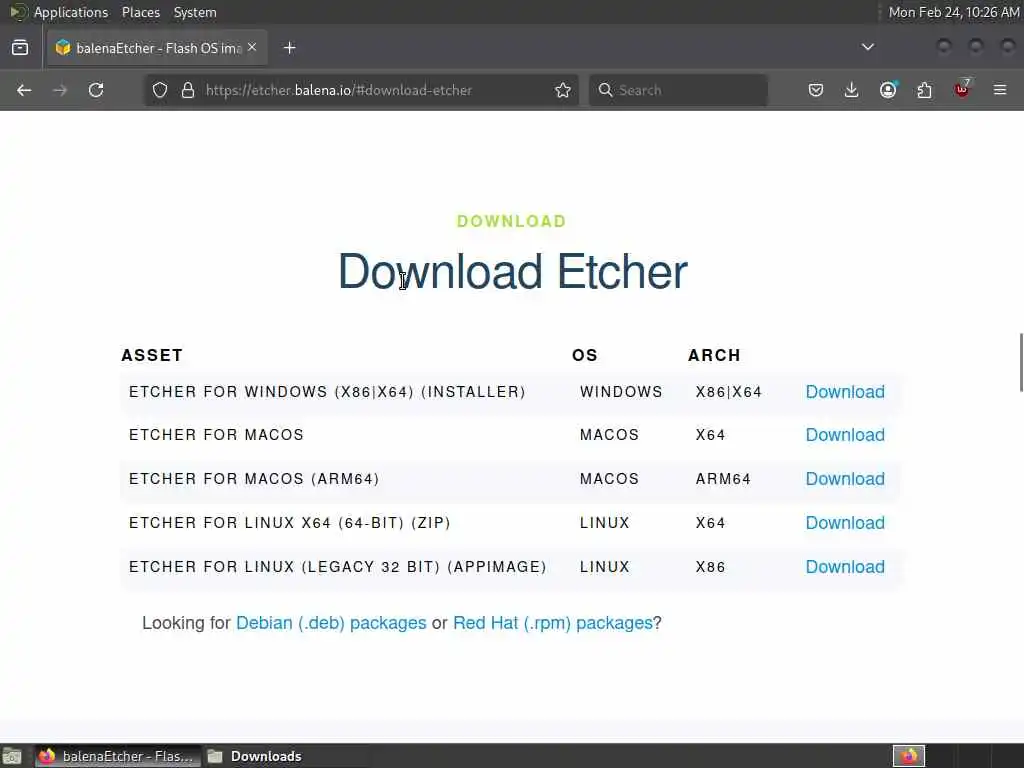
Task: Download Etcher for macOS ARM64
Action: click(845, 479)
